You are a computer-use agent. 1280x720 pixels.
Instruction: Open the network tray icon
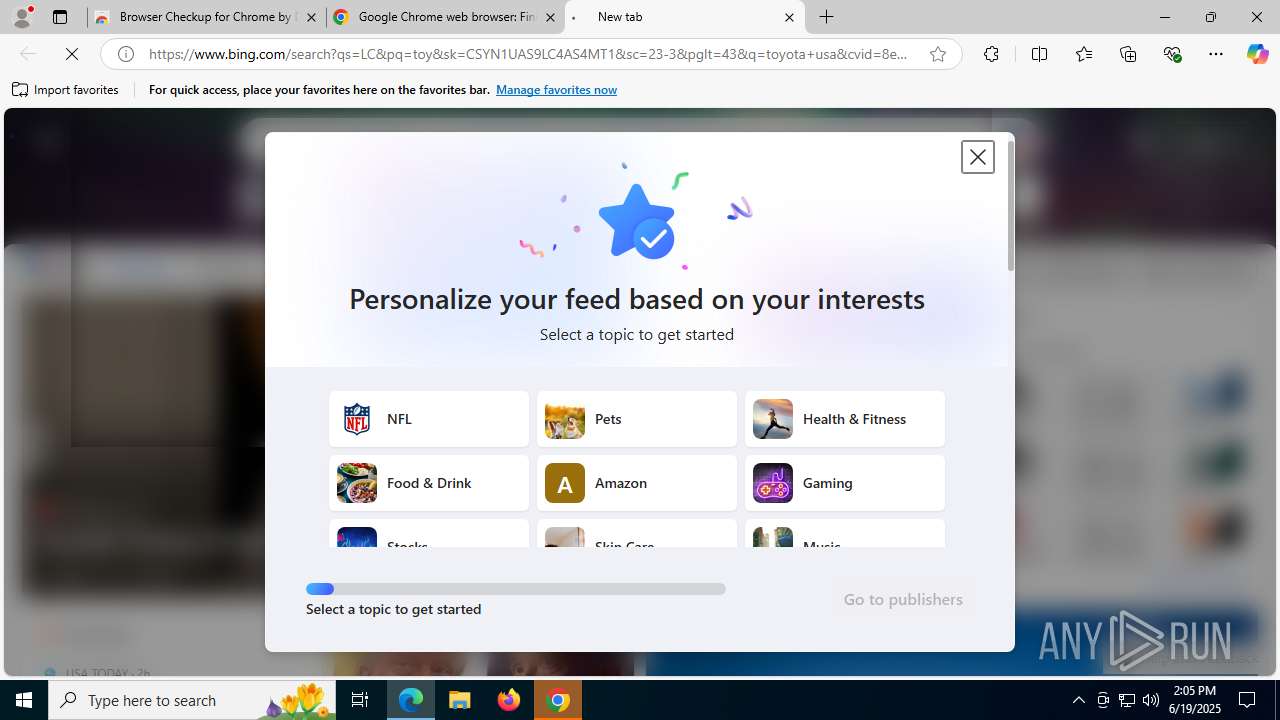click(x=1127, y=700)
